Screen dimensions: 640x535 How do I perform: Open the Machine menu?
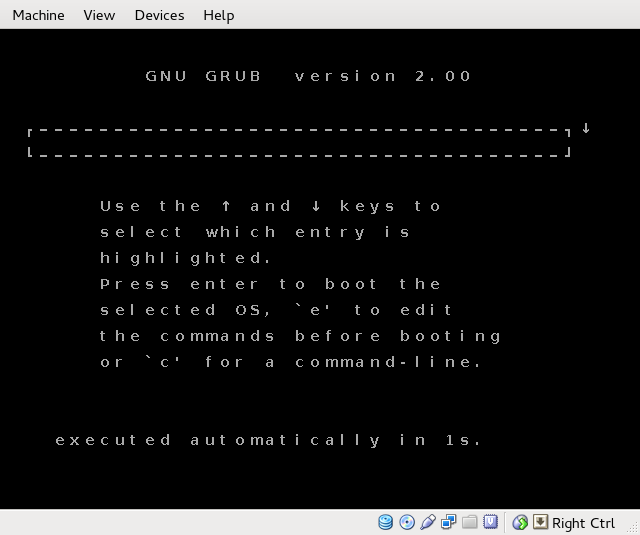tap(38, 15)
